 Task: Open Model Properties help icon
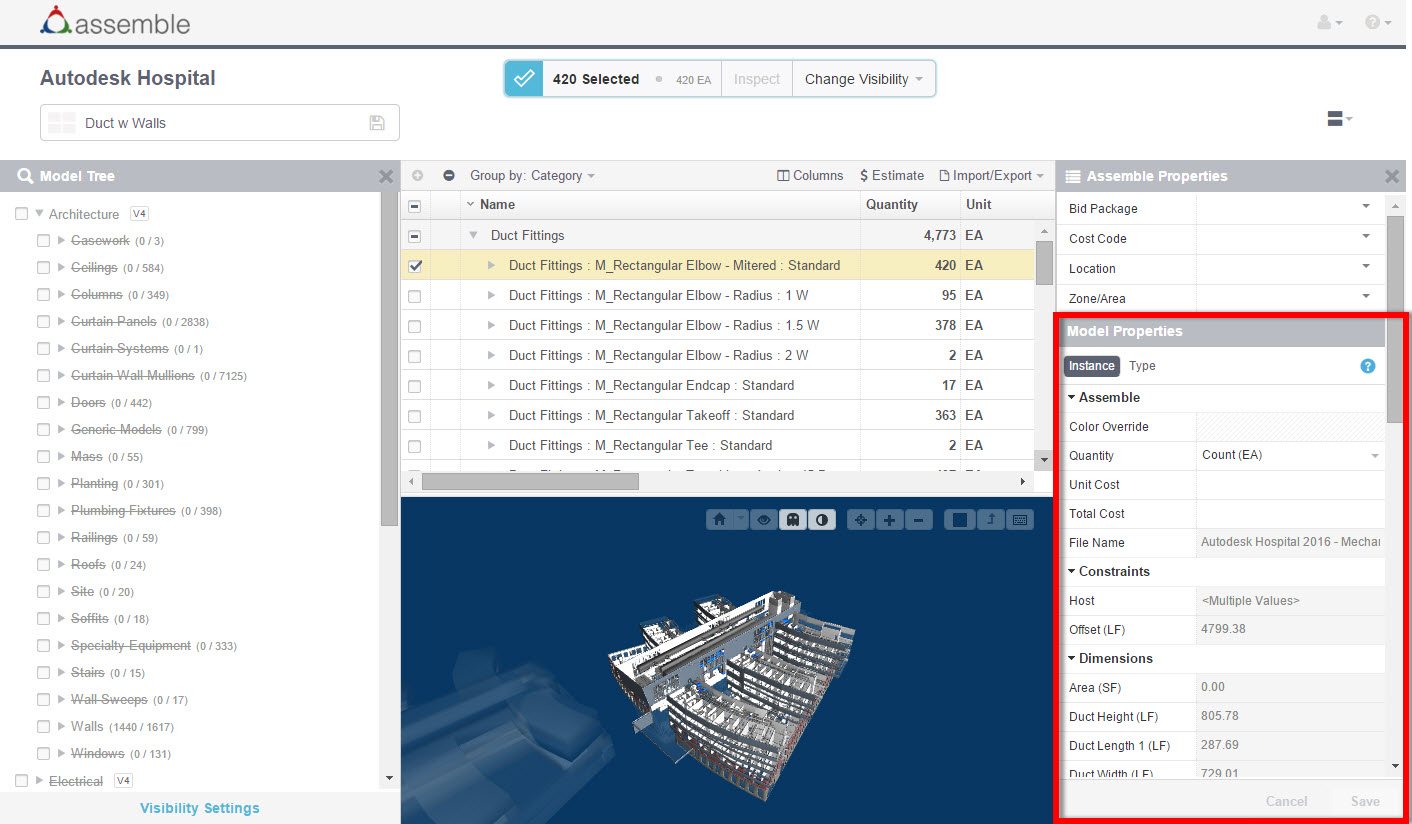[x=1368, y=366]
